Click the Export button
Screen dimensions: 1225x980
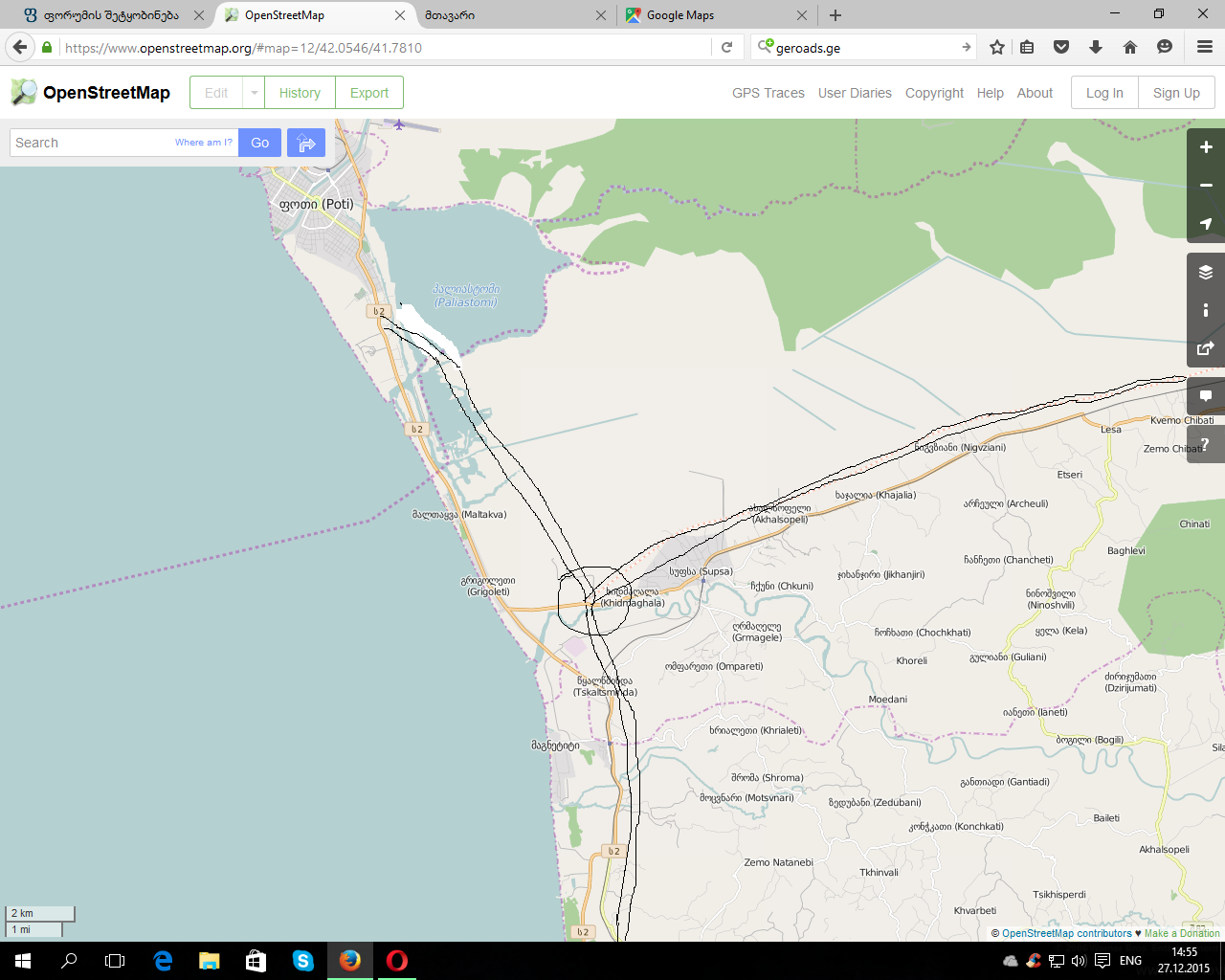pos(368,93)
